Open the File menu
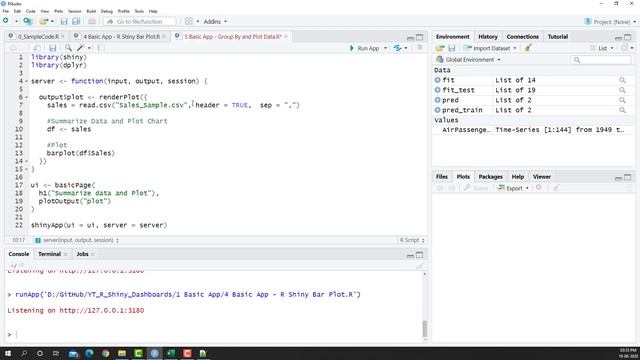This screenshot has height=360, width=640. pyautogui.click(x=6, y=11)
